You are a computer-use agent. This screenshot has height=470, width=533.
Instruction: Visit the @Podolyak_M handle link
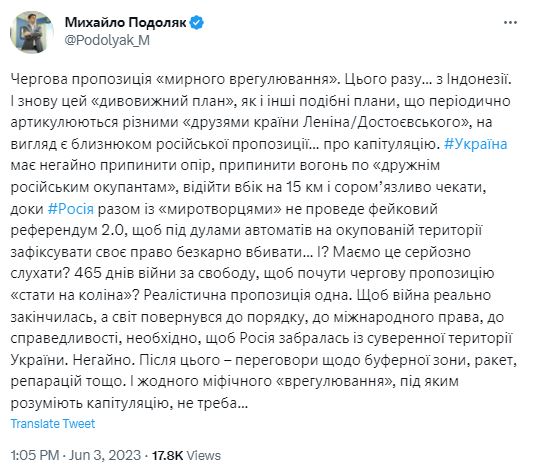[107, 40]
